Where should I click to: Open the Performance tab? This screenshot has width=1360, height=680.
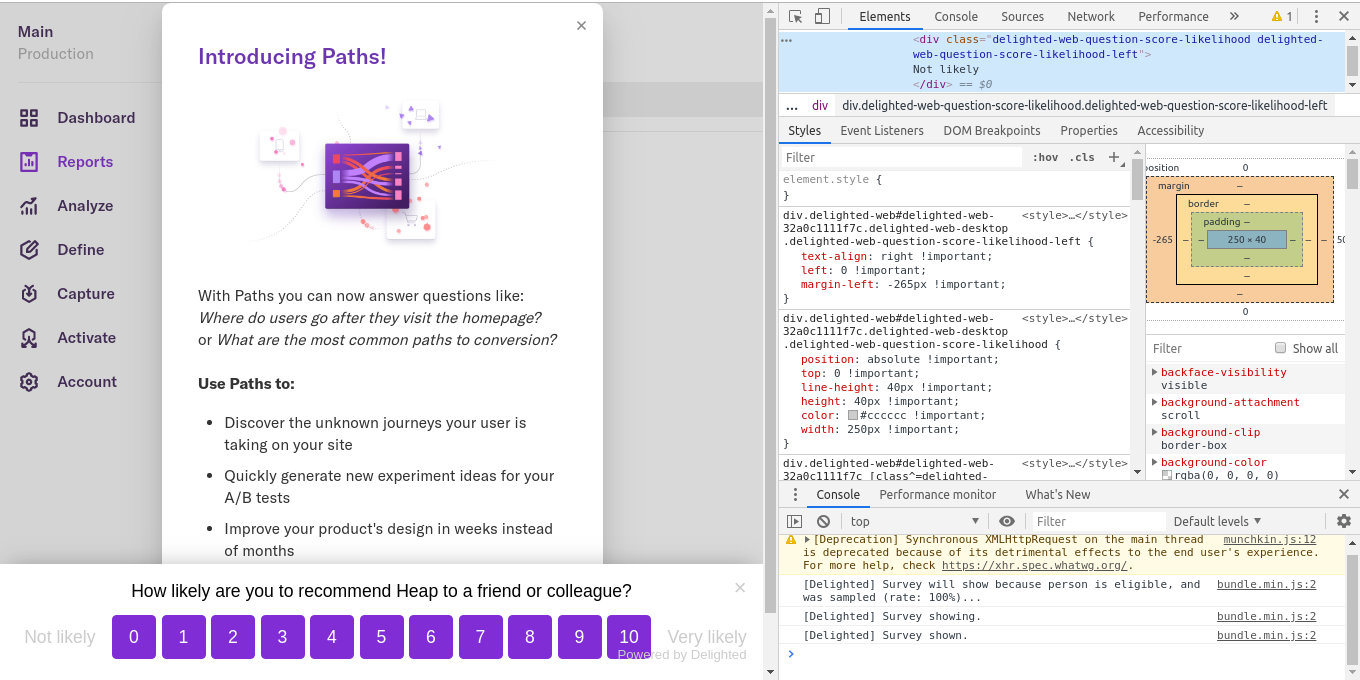click(1173, 16)
